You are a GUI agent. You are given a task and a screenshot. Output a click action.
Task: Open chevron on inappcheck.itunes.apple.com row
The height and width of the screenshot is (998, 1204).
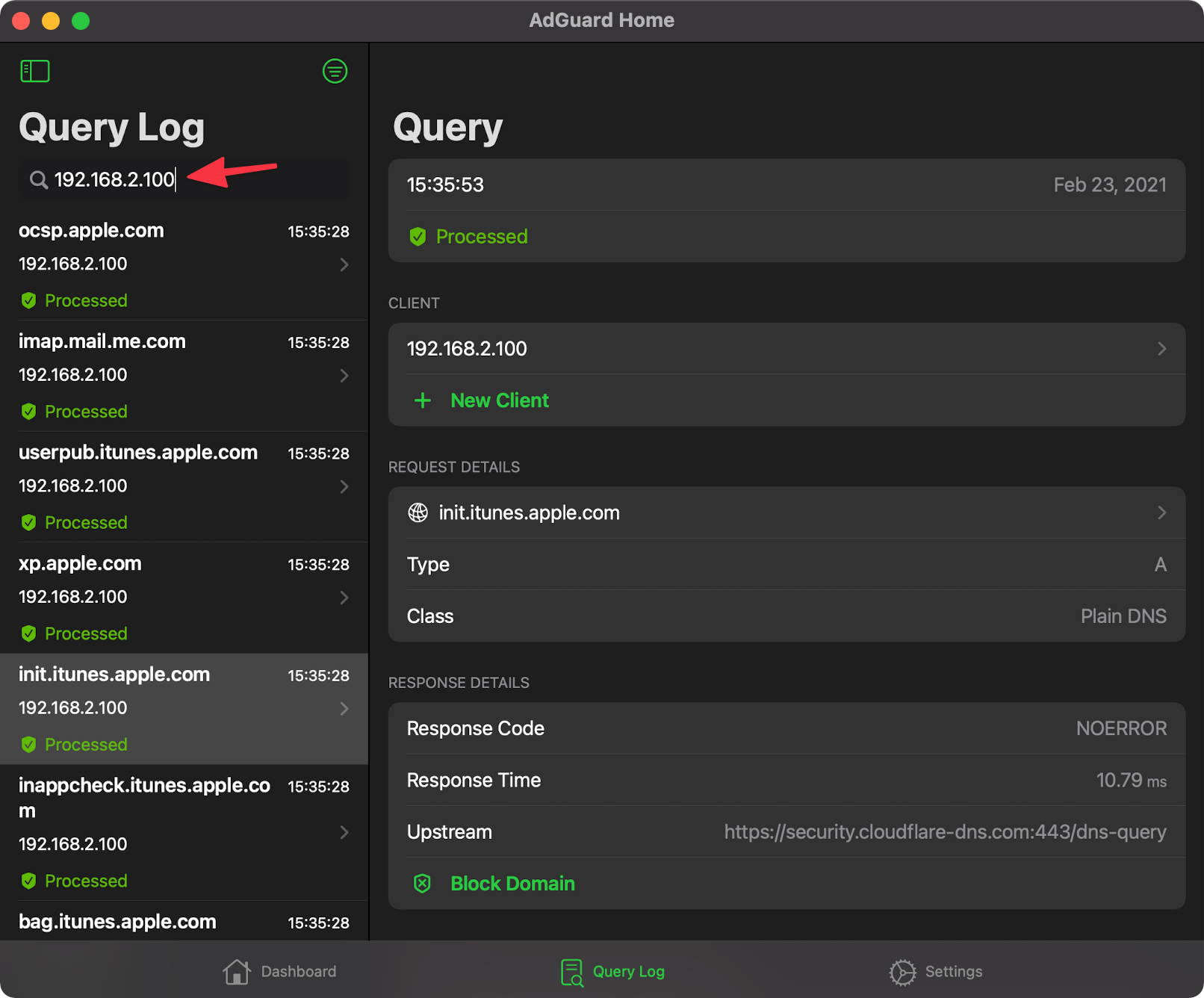(x=344, y=831)
